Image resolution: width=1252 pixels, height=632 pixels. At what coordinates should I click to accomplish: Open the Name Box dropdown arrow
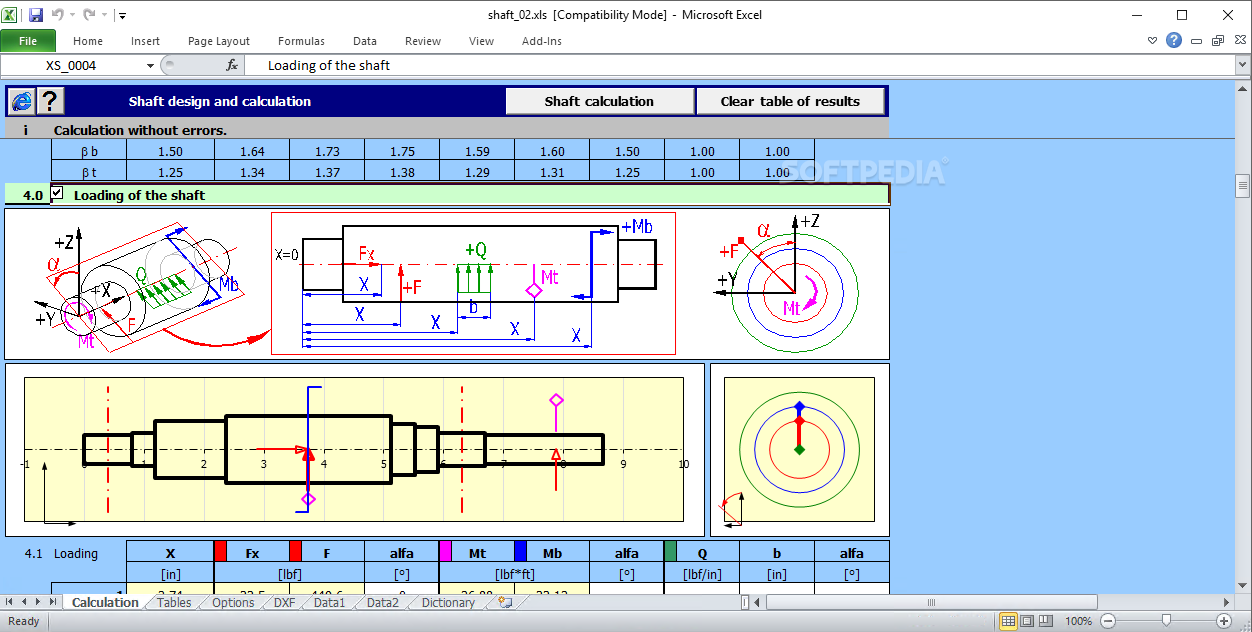pyautogui.click(x=150, y=65)
